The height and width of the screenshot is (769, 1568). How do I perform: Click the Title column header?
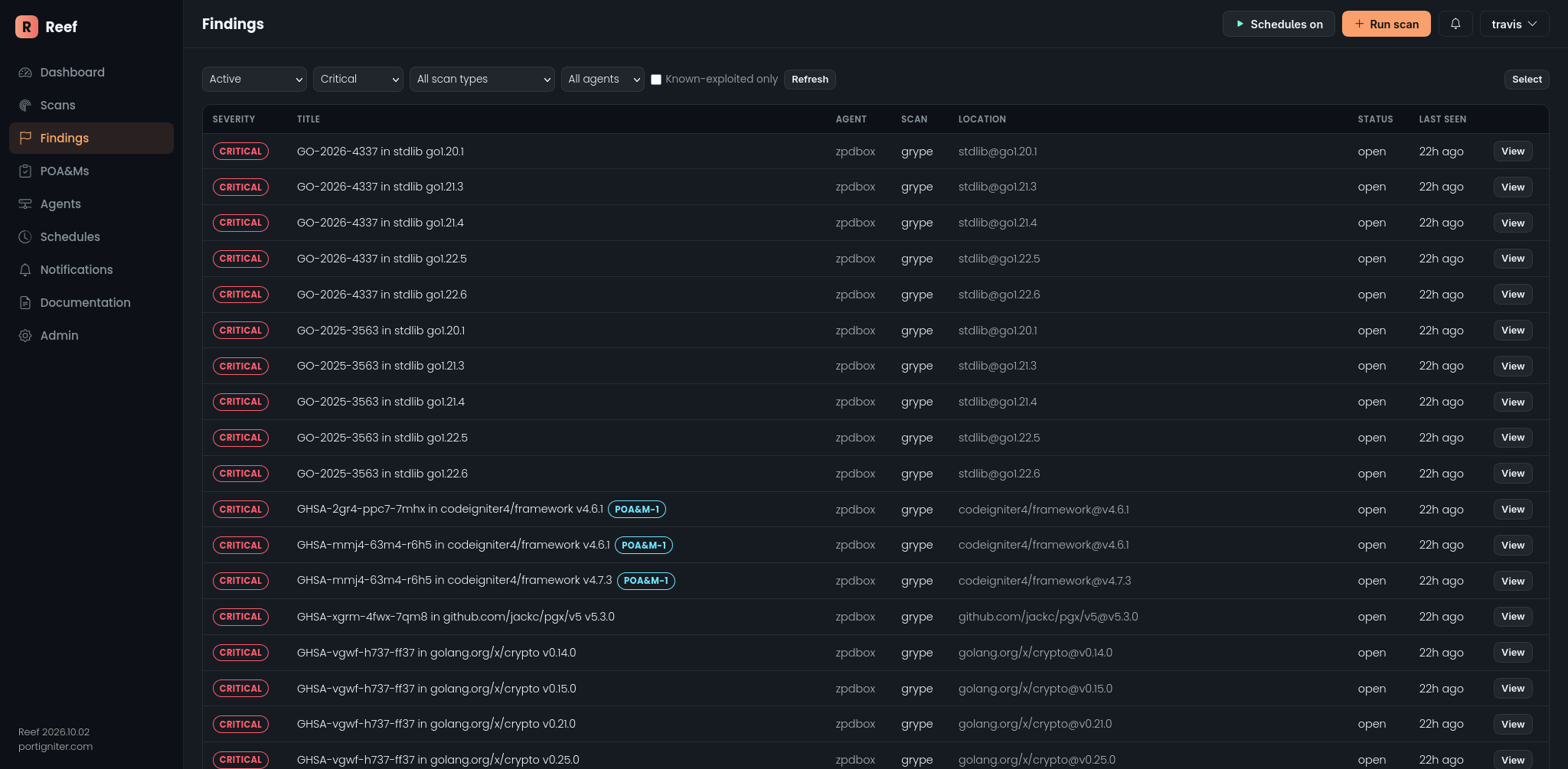(x=309, y=119)
